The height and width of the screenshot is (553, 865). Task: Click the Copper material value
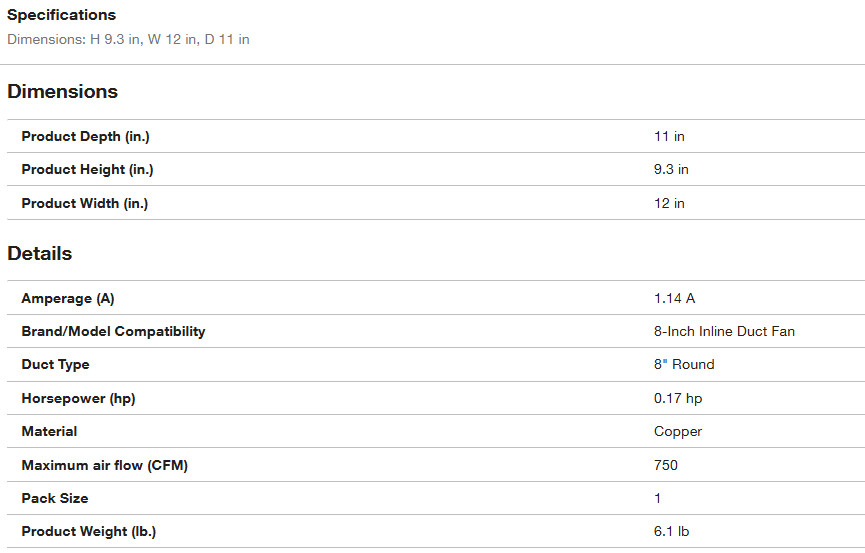point(678,432)
